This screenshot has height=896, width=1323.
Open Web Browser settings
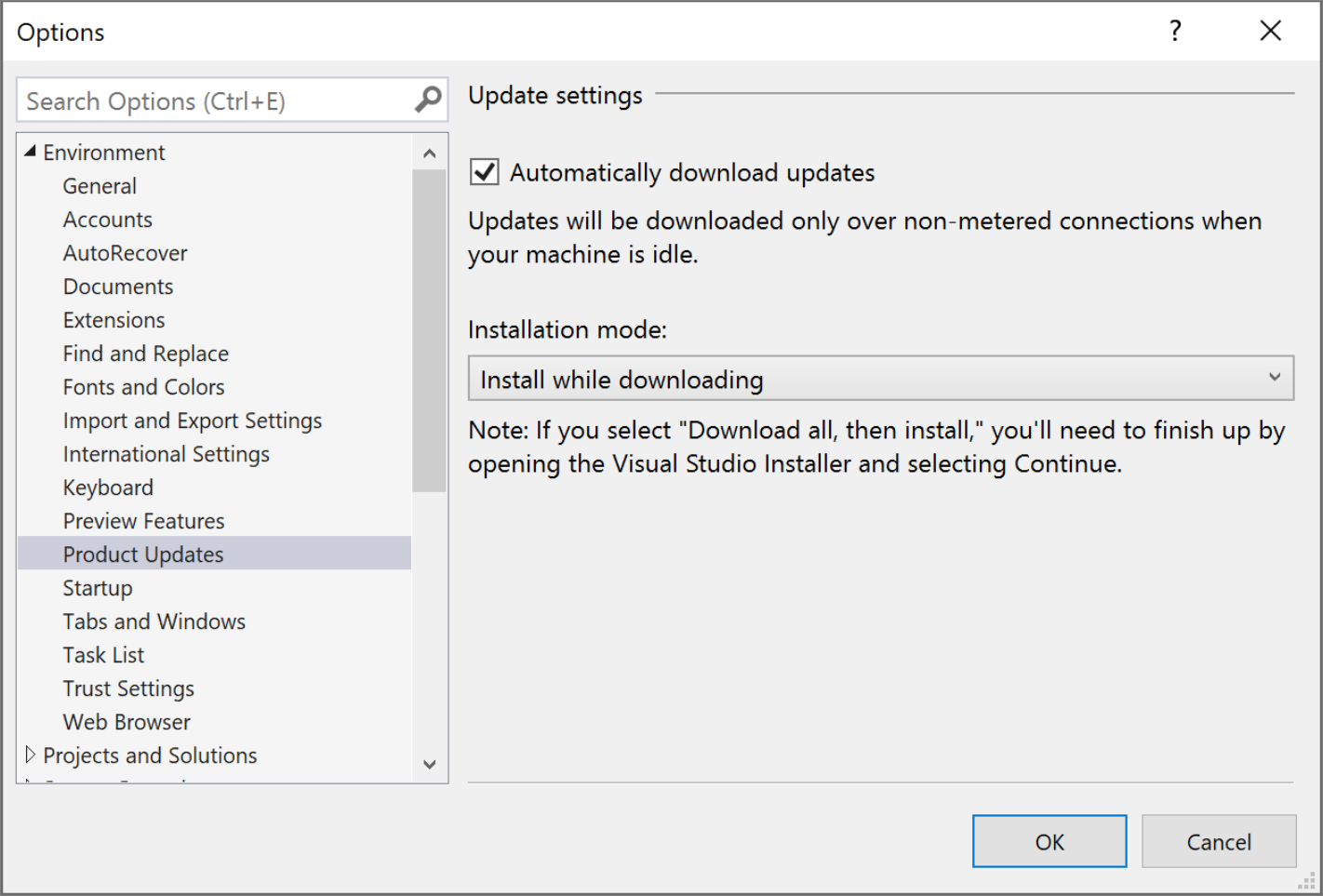[126, 721]
